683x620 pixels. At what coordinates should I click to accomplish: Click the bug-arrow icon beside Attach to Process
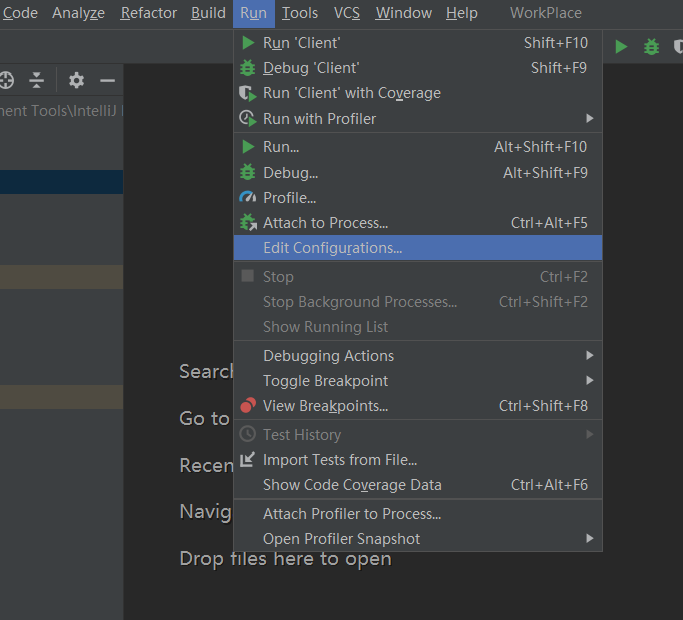coord(248,223)
